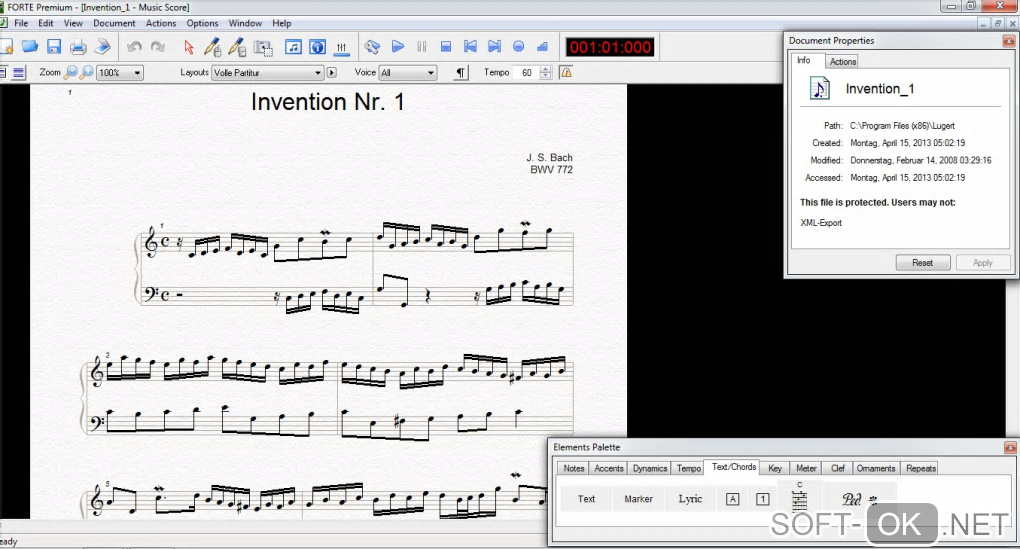This screenshot has width=1020, height=549.
Task: Click the Print icon in the toolbar
Action: [x=78, y=46]
